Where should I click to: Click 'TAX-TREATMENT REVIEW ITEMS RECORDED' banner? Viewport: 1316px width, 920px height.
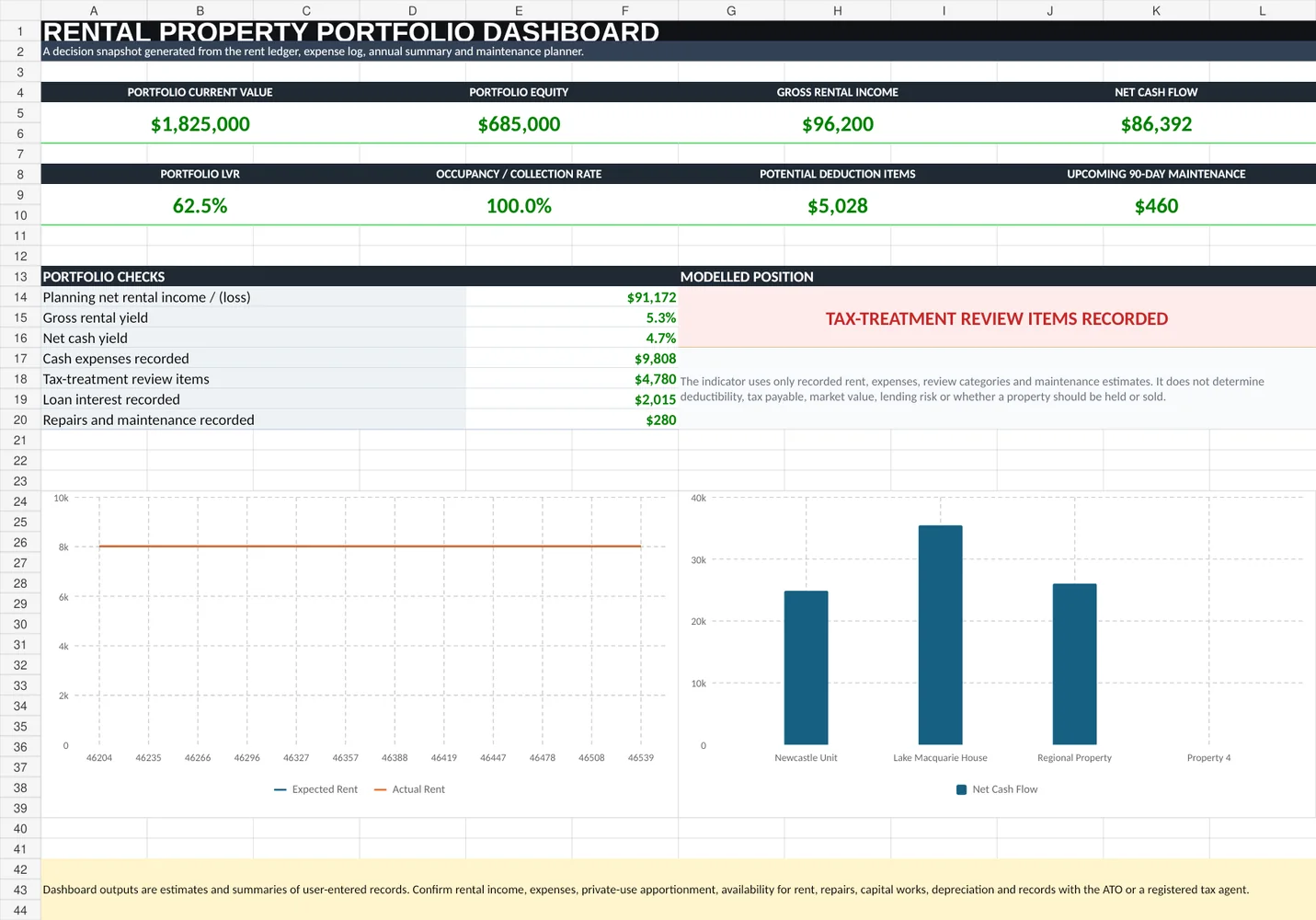point(997,318)
